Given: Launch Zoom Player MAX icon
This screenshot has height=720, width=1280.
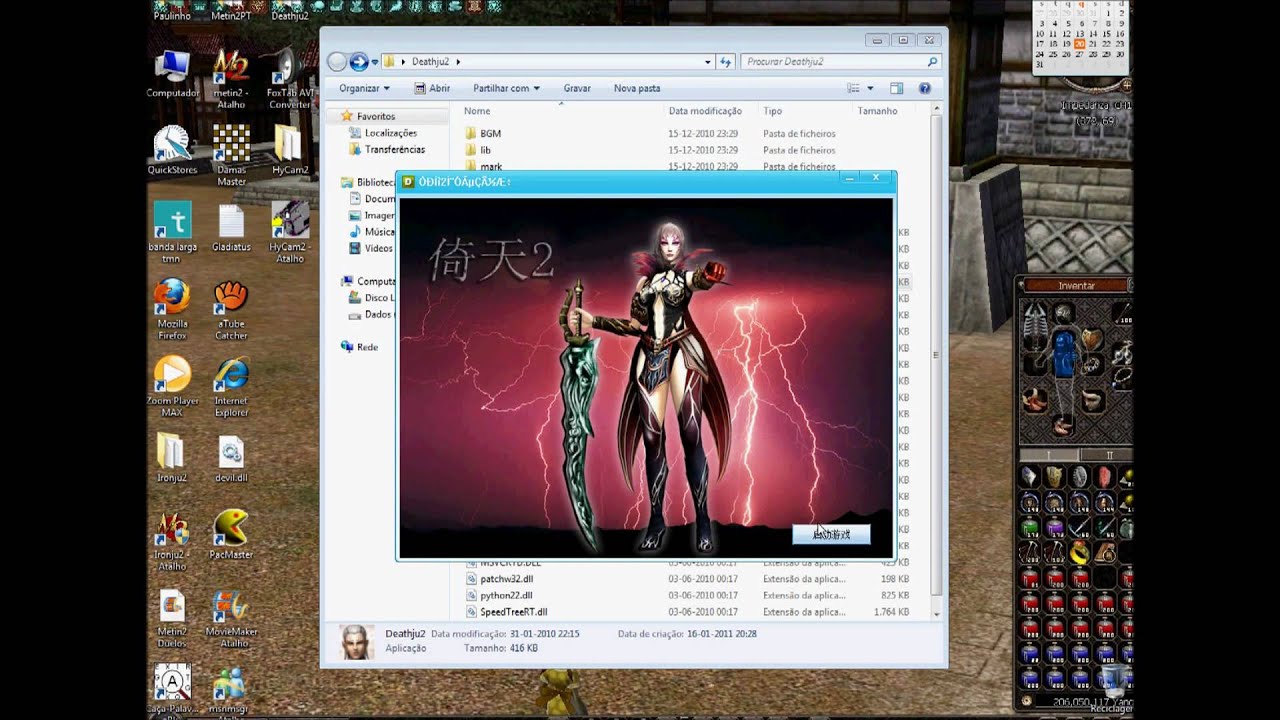Looking at the screenshot, I should point(172,386).
